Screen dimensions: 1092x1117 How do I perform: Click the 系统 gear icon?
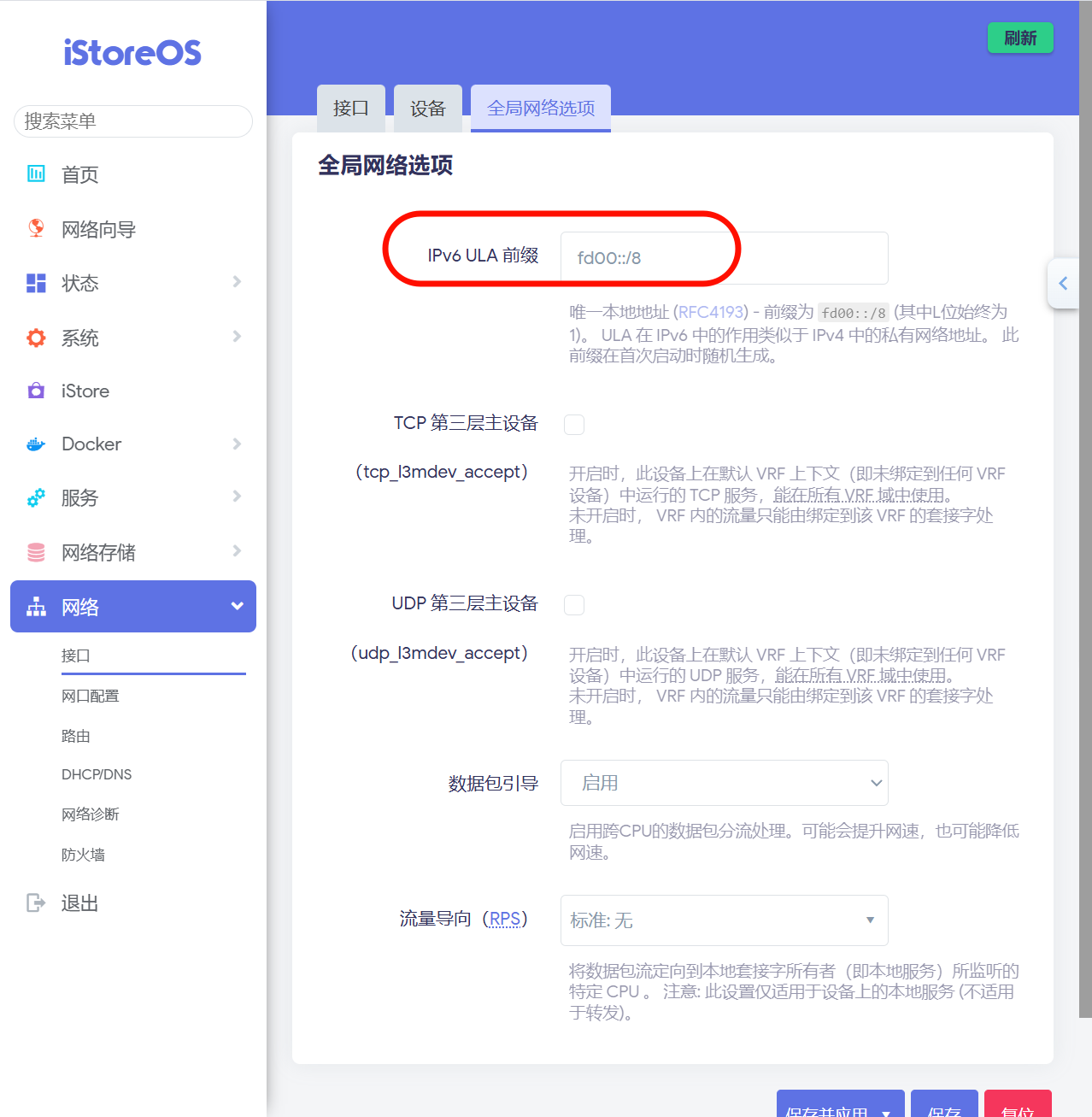coord(36,338)
